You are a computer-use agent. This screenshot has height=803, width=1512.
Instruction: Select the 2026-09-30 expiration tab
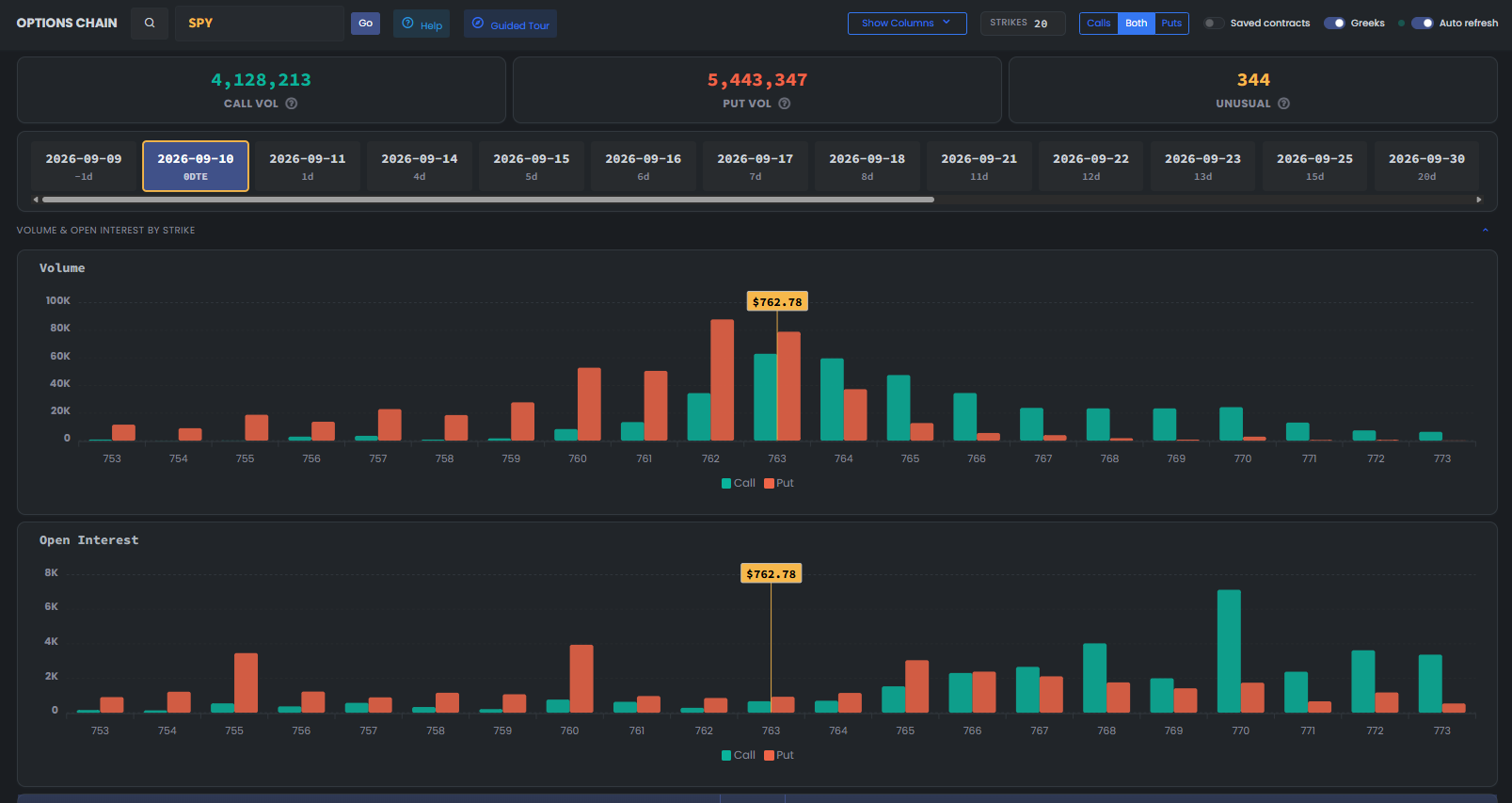[1427, 167]
